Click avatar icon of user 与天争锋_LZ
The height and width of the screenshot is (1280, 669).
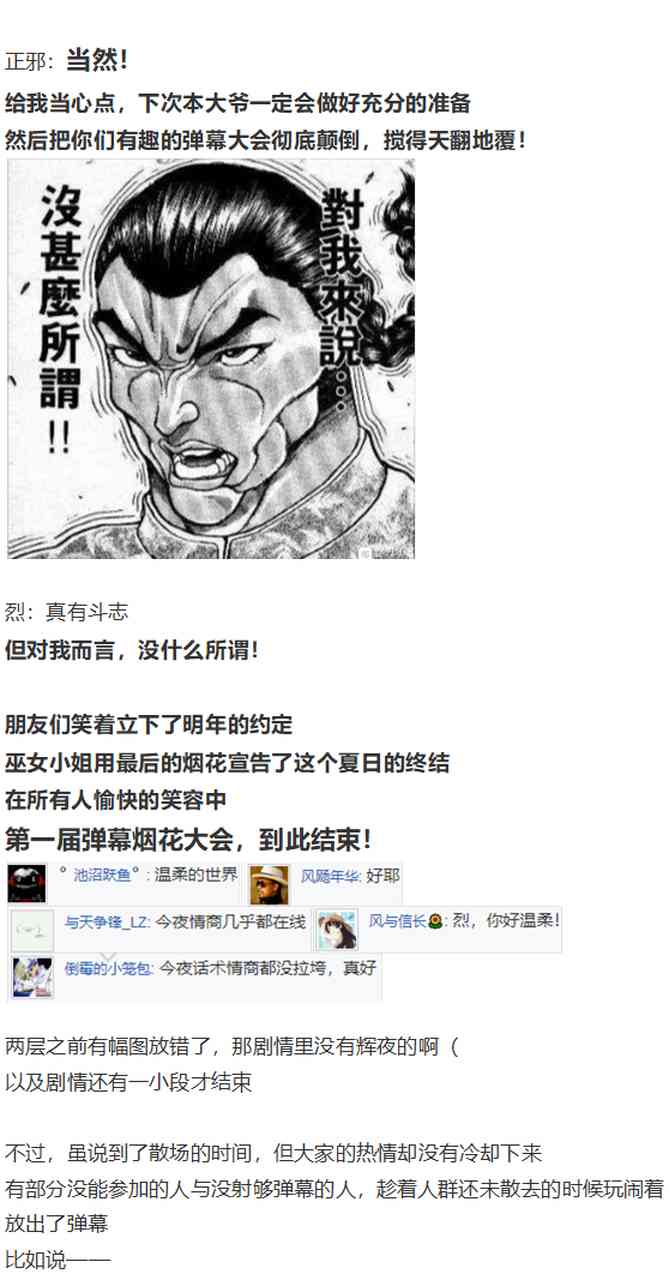pyautogui.click(x=32, y=930)
